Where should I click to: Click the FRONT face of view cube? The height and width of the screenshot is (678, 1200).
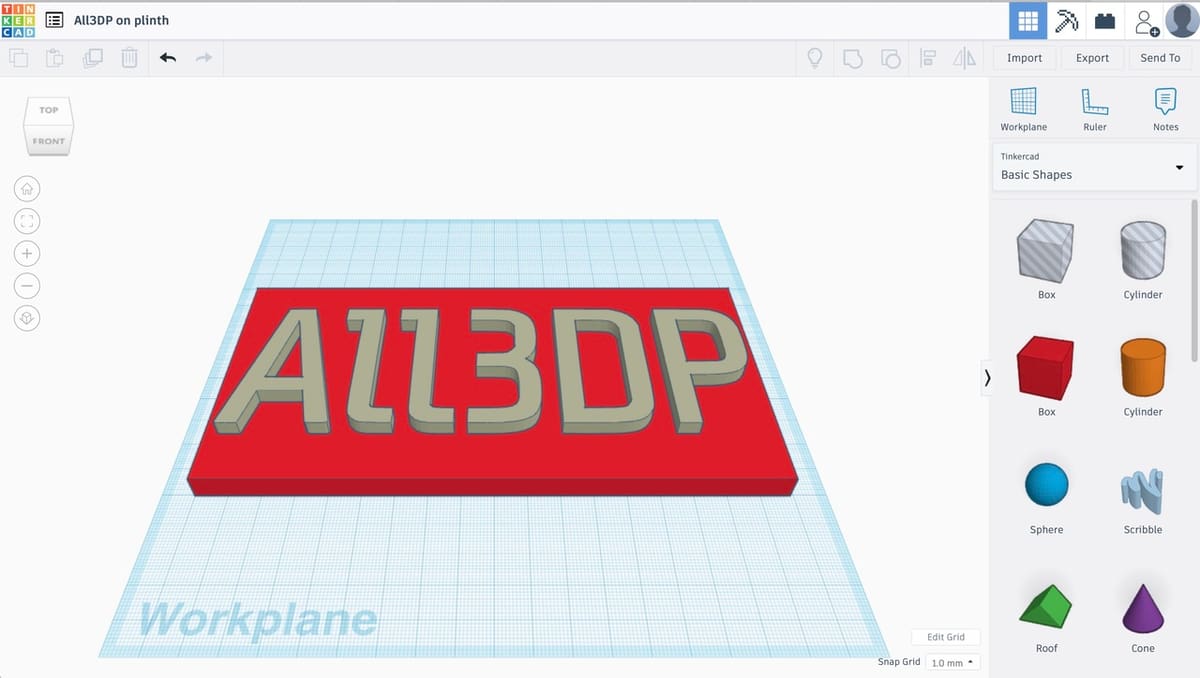coord(48,141)
